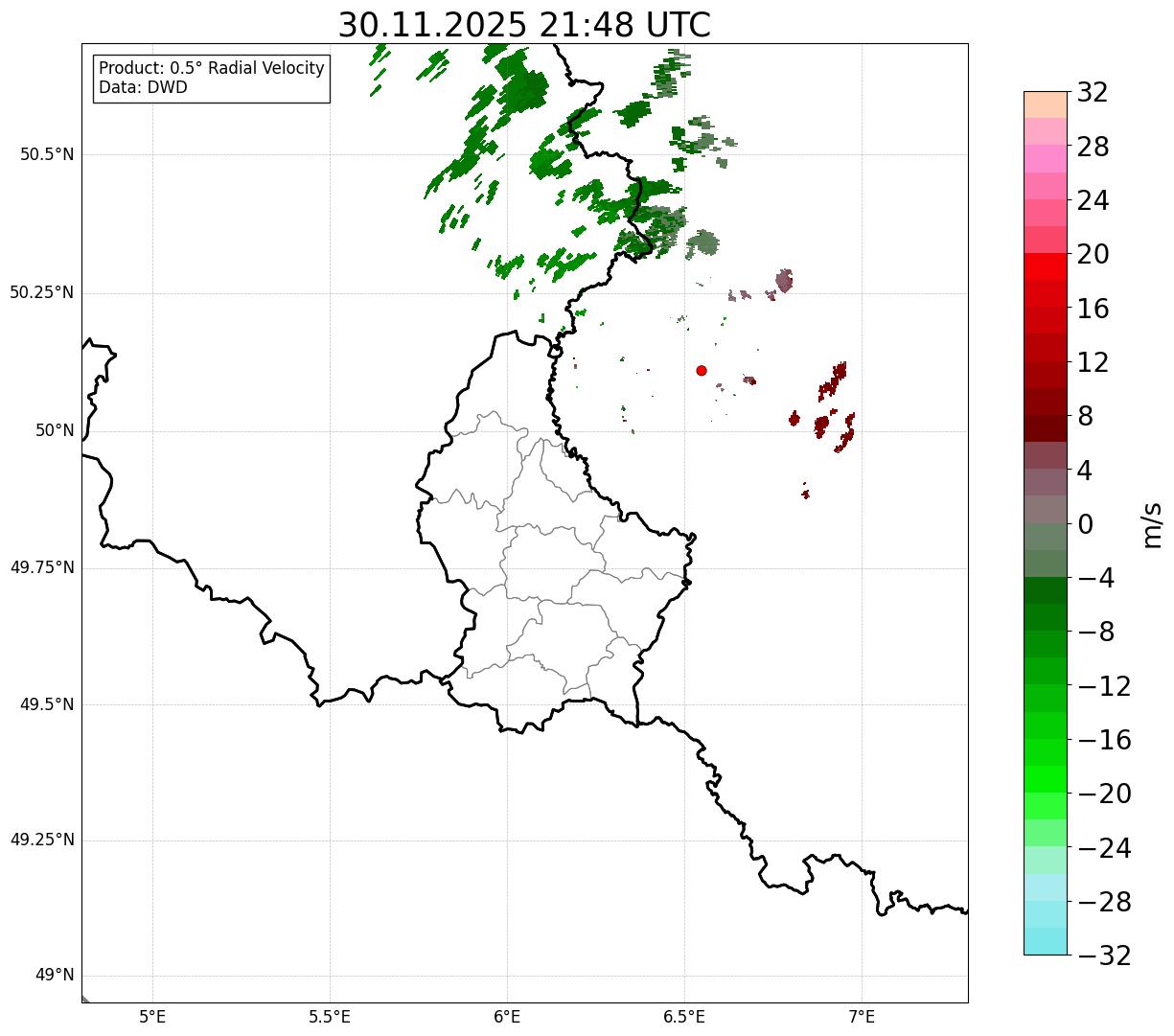Click the colorbar value −32
The image size is (1174, 1036).
point(1104,955)
